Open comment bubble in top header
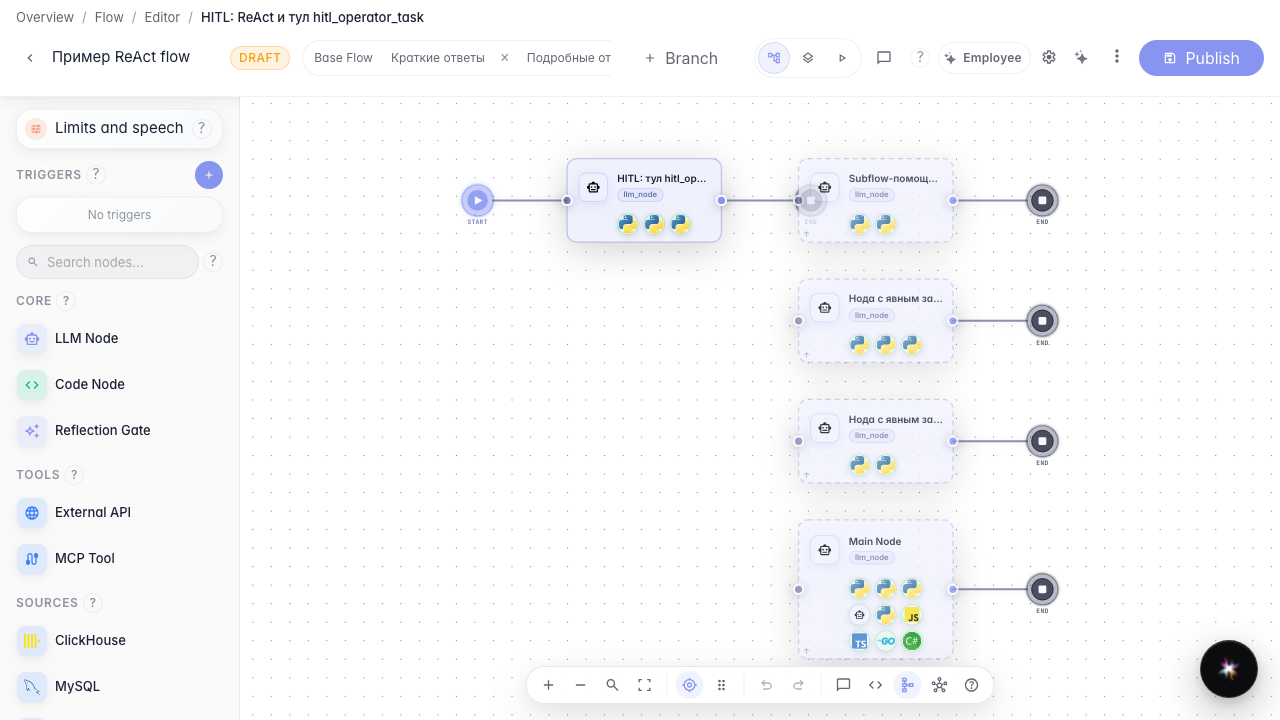The height and width of the screenshot is (720, 1280). coord(884,58)
